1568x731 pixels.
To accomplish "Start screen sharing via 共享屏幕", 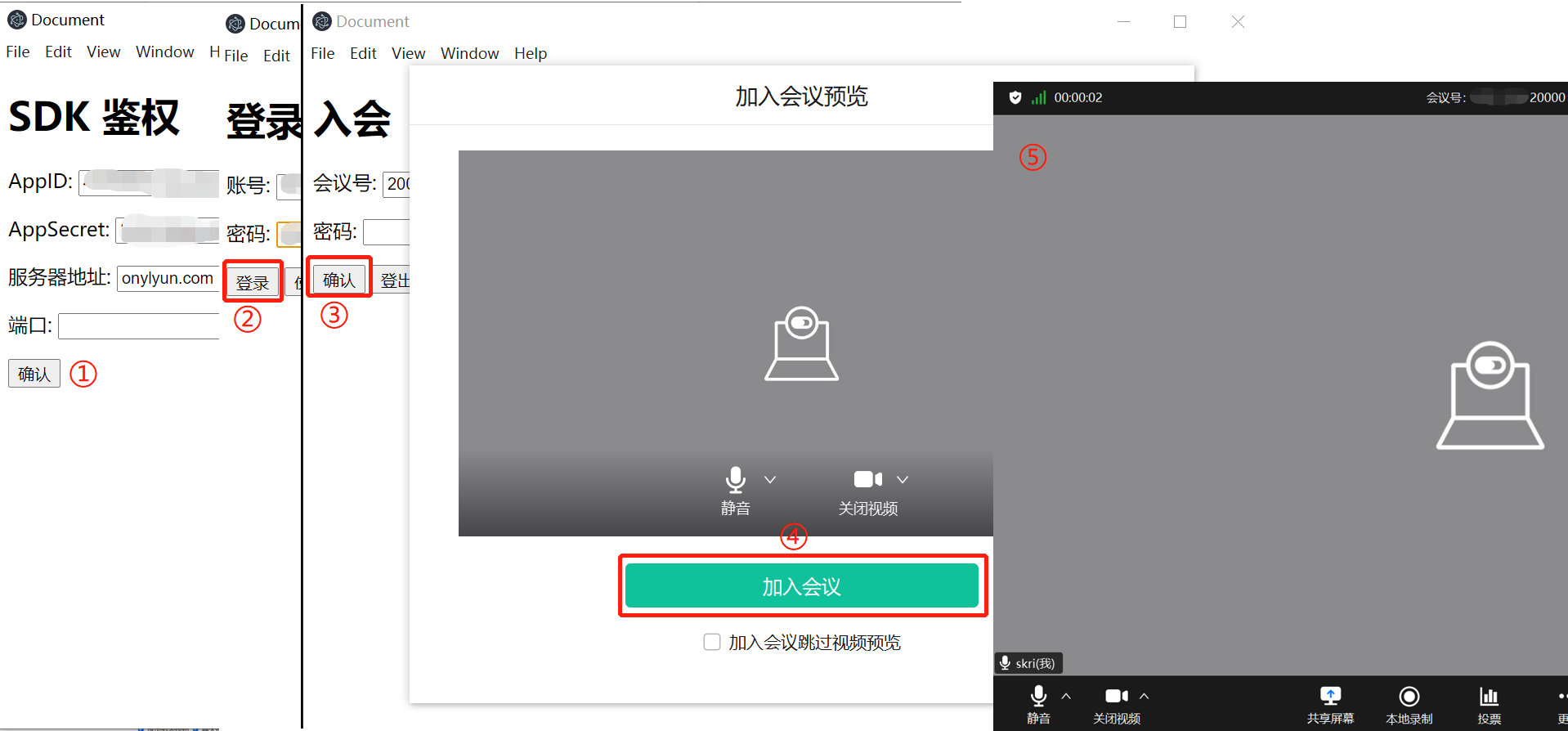I will [x=1330, y=705].
